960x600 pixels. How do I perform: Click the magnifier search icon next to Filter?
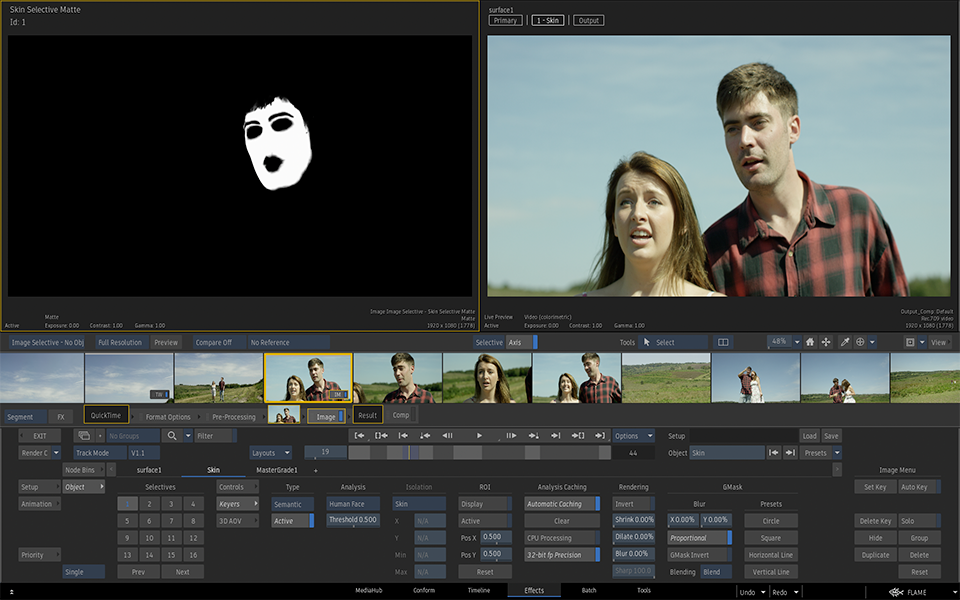pyautogui.click(x=173, y=436)
